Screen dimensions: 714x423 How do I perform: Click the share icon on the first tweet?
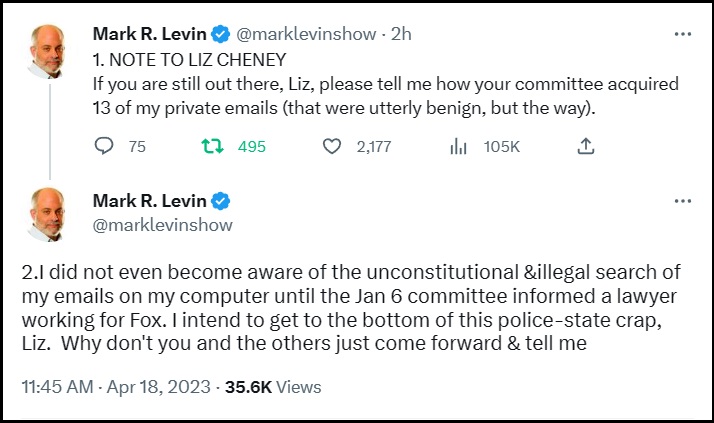[586, 147]
